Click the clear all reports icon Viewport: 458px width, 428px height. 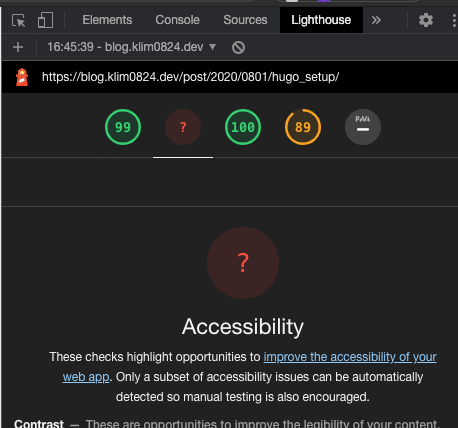click(238, 47)
